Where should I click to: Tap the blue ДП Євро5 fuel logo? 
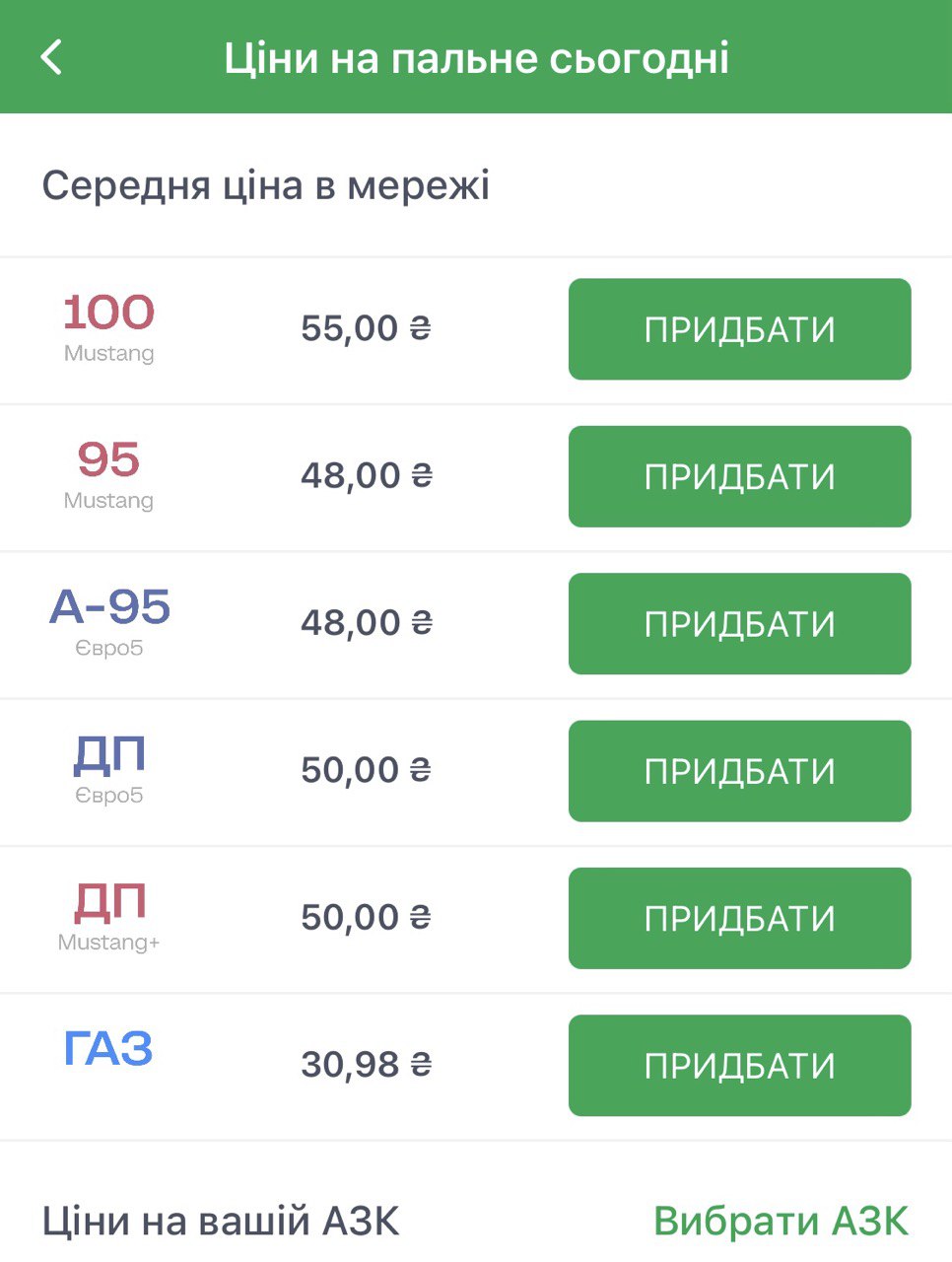109,767
